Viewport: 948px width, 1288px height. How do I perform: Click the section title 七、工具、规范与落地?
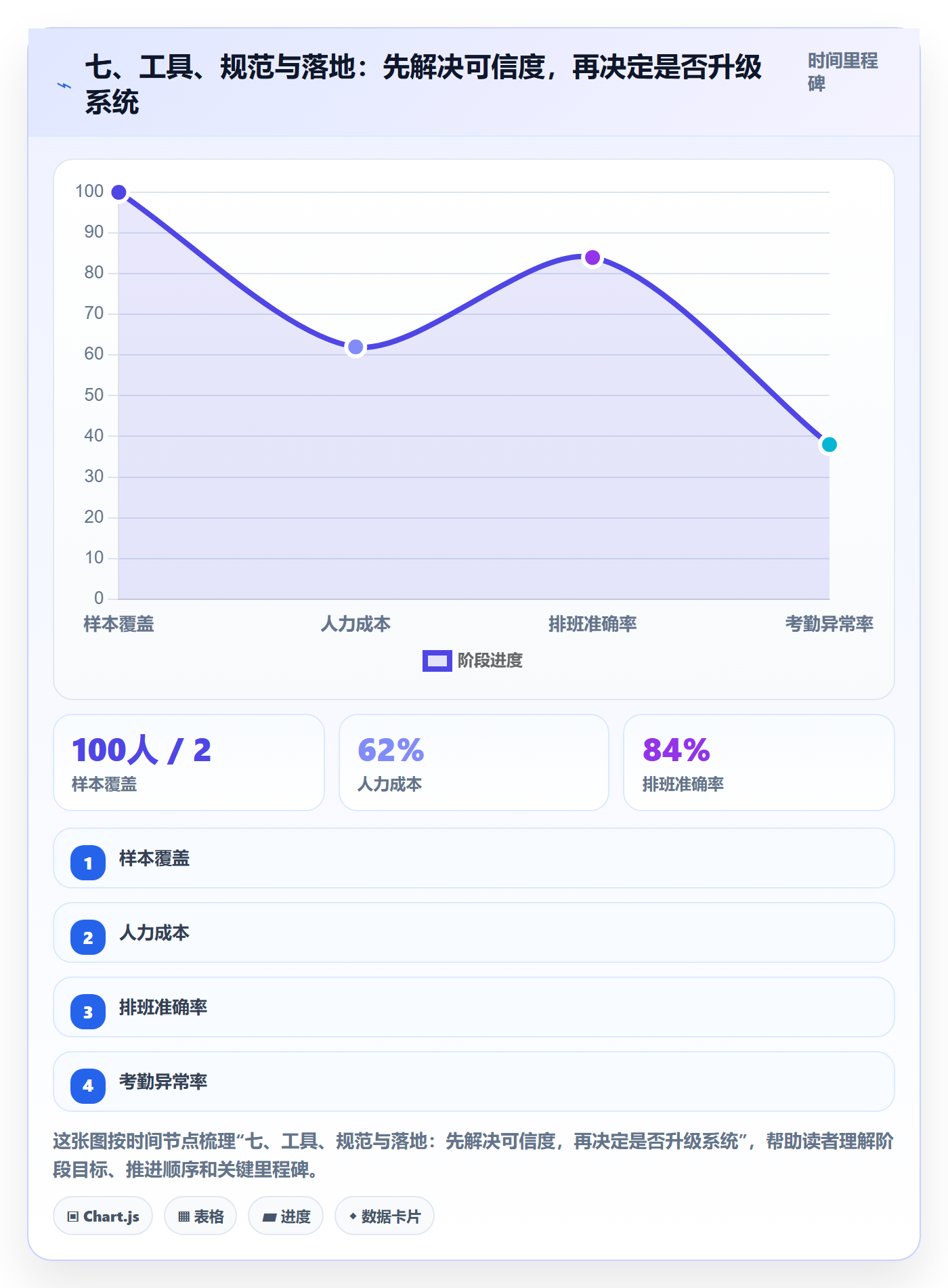424,85
